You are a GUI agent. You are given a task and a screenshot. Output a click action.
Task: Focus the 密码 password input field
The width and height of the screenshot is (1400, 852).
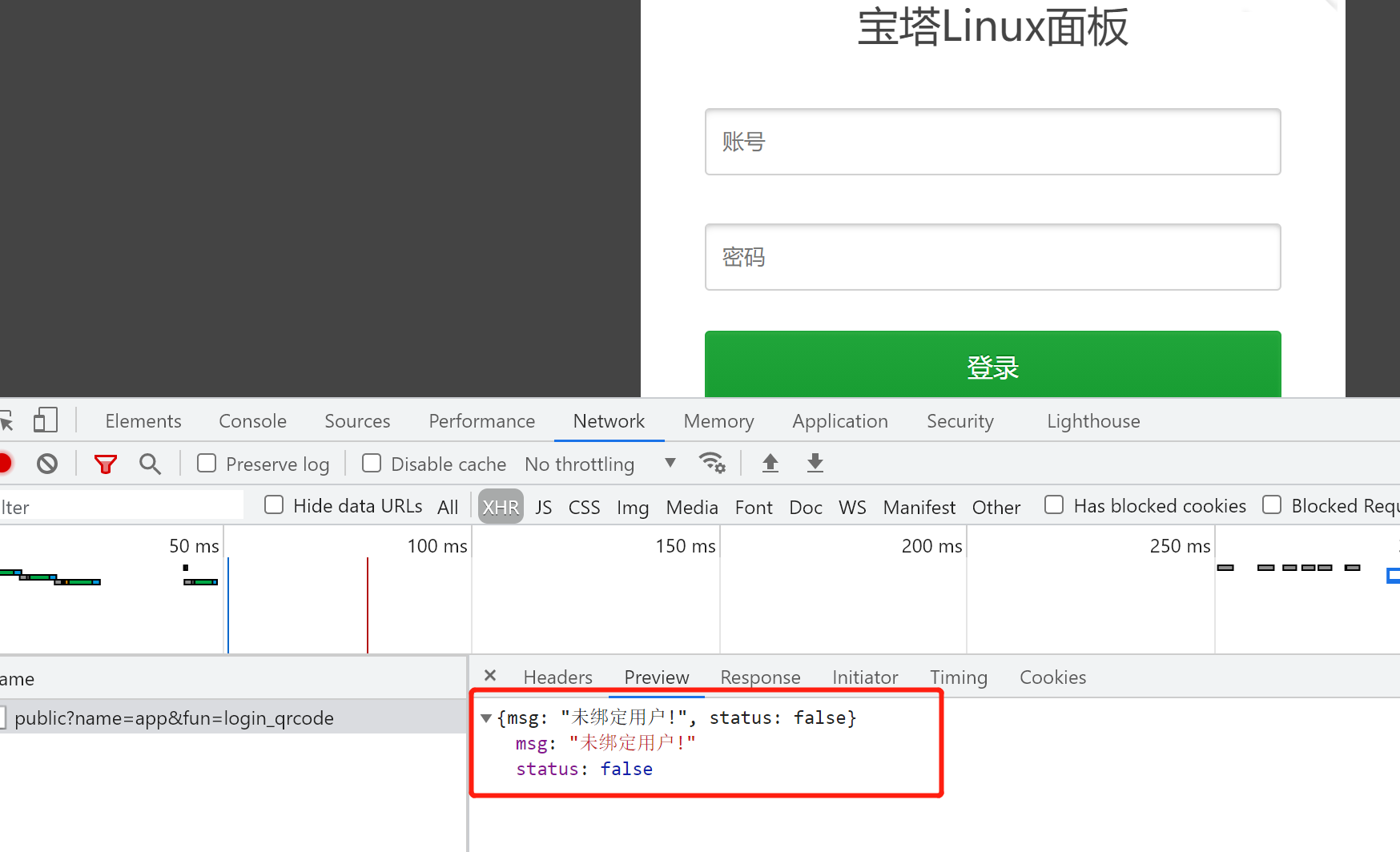(x=993, y=257)
